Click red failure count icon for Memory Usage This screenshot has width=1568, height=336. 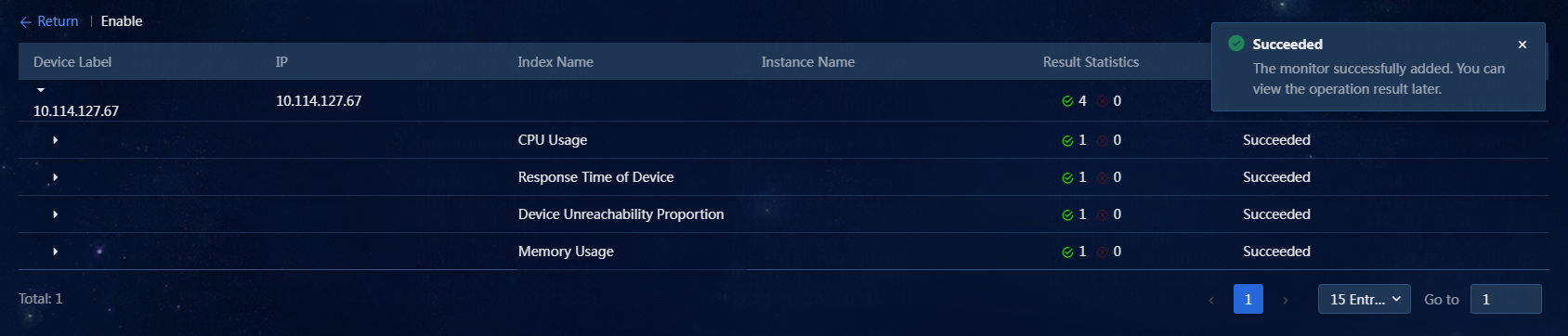[x=1102, y=252]
